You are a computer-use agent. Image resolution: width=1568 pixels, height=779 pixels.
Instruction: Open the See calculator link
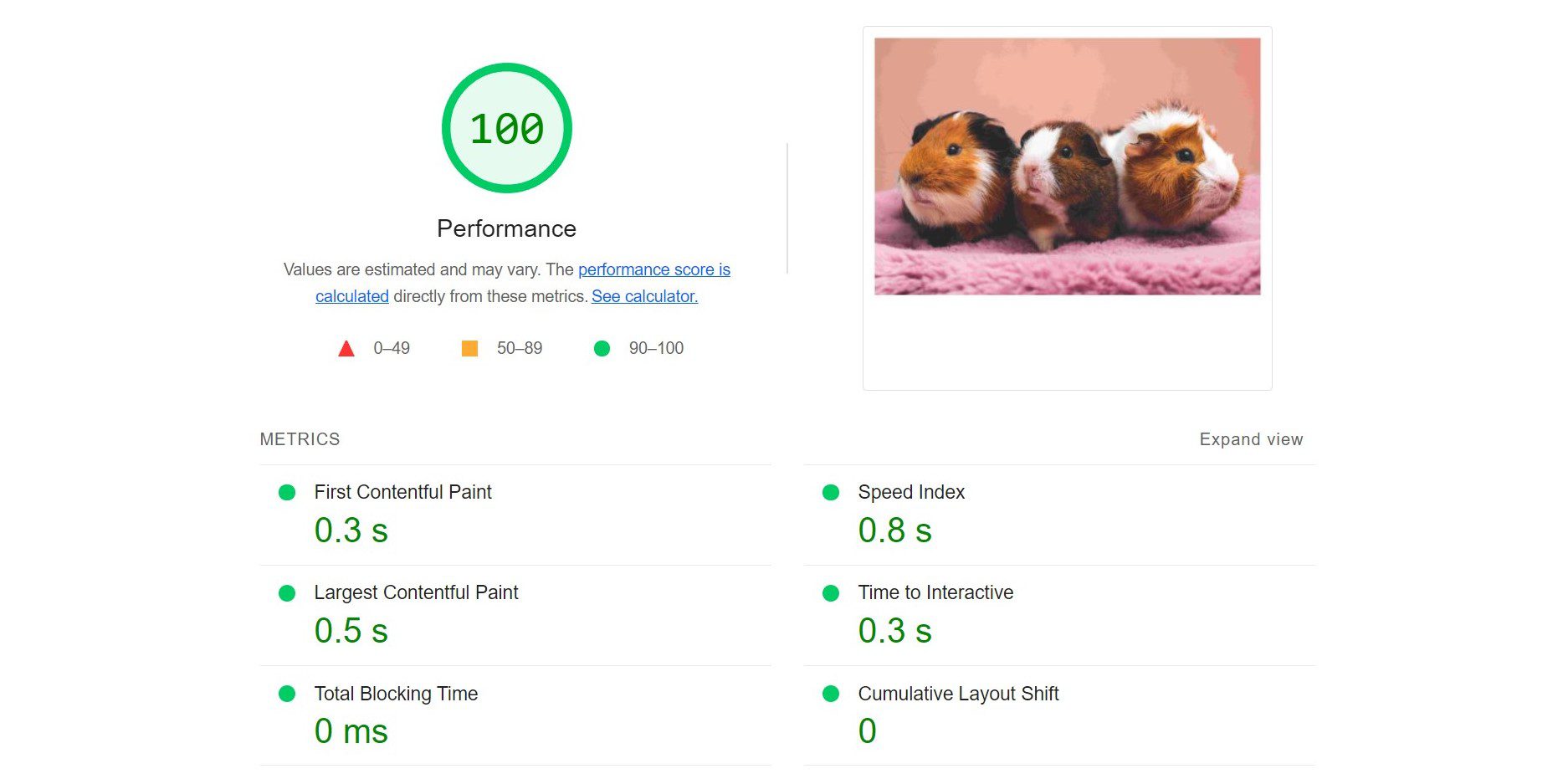(643, 296)
